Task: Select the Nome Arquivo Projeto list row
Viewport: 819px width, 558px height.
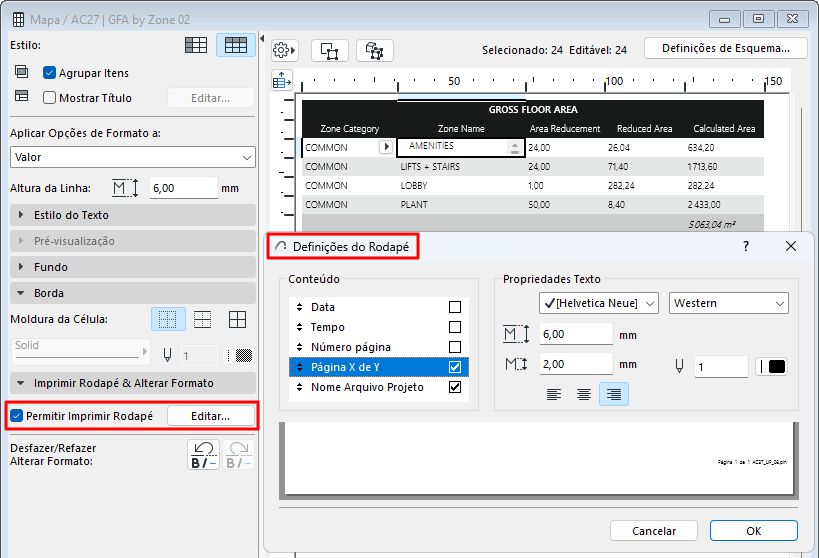Action: coord(379,387)
